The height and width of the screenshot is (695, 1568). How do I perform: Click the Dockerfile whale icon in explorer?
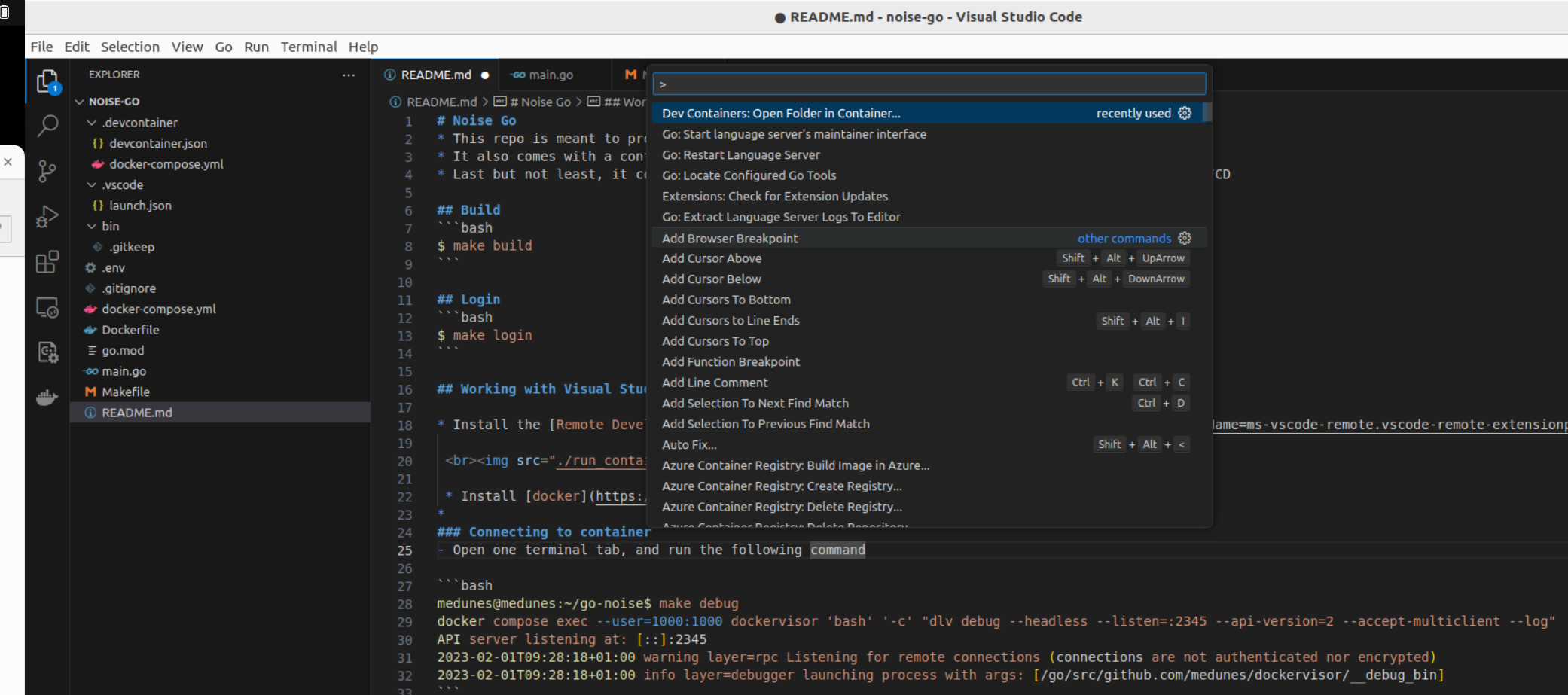tap(90, 330)
